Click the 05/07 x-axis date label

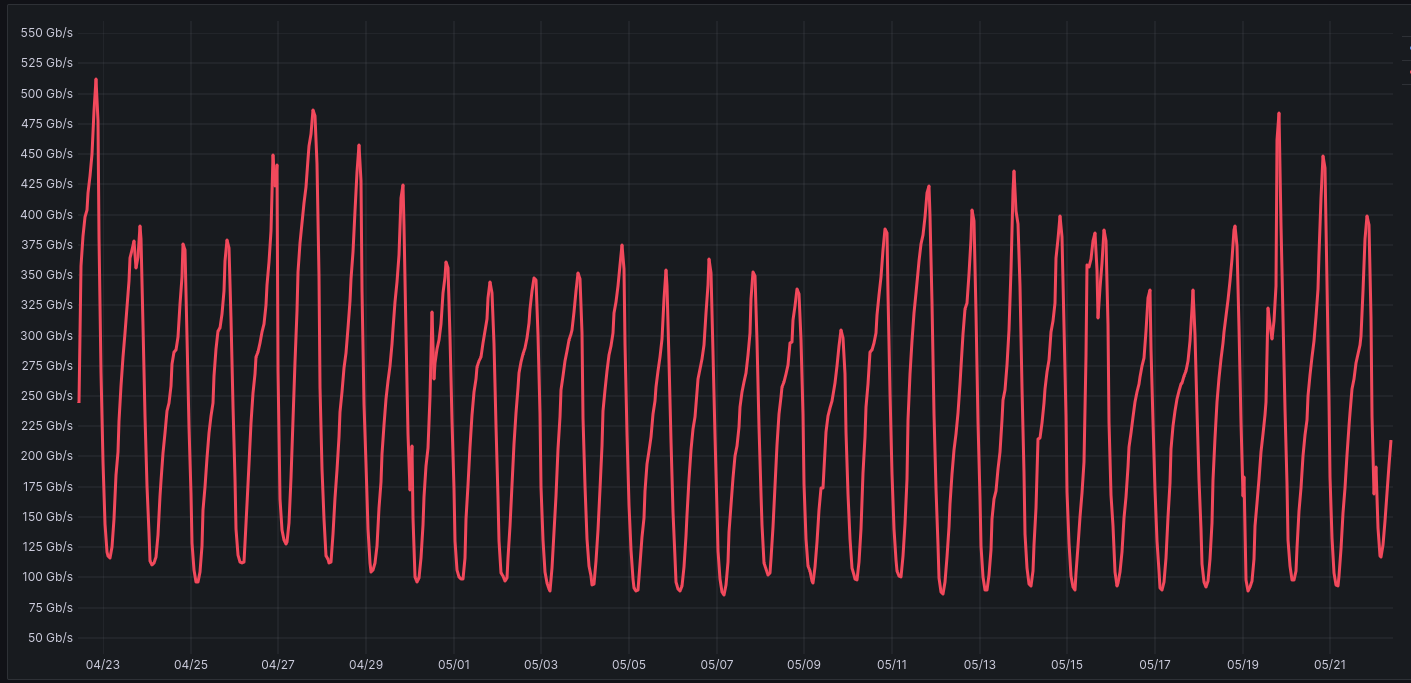coord(717,664)
